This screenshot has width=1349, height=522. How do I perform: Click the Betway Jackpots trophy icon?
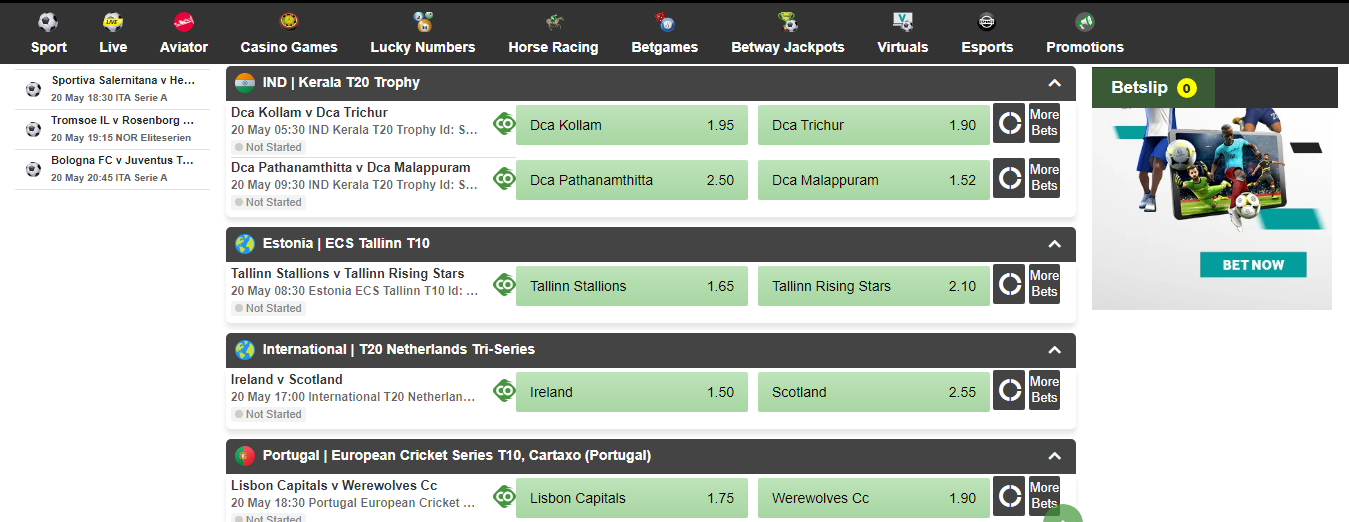pyautogui.click(x=788, y=21)
